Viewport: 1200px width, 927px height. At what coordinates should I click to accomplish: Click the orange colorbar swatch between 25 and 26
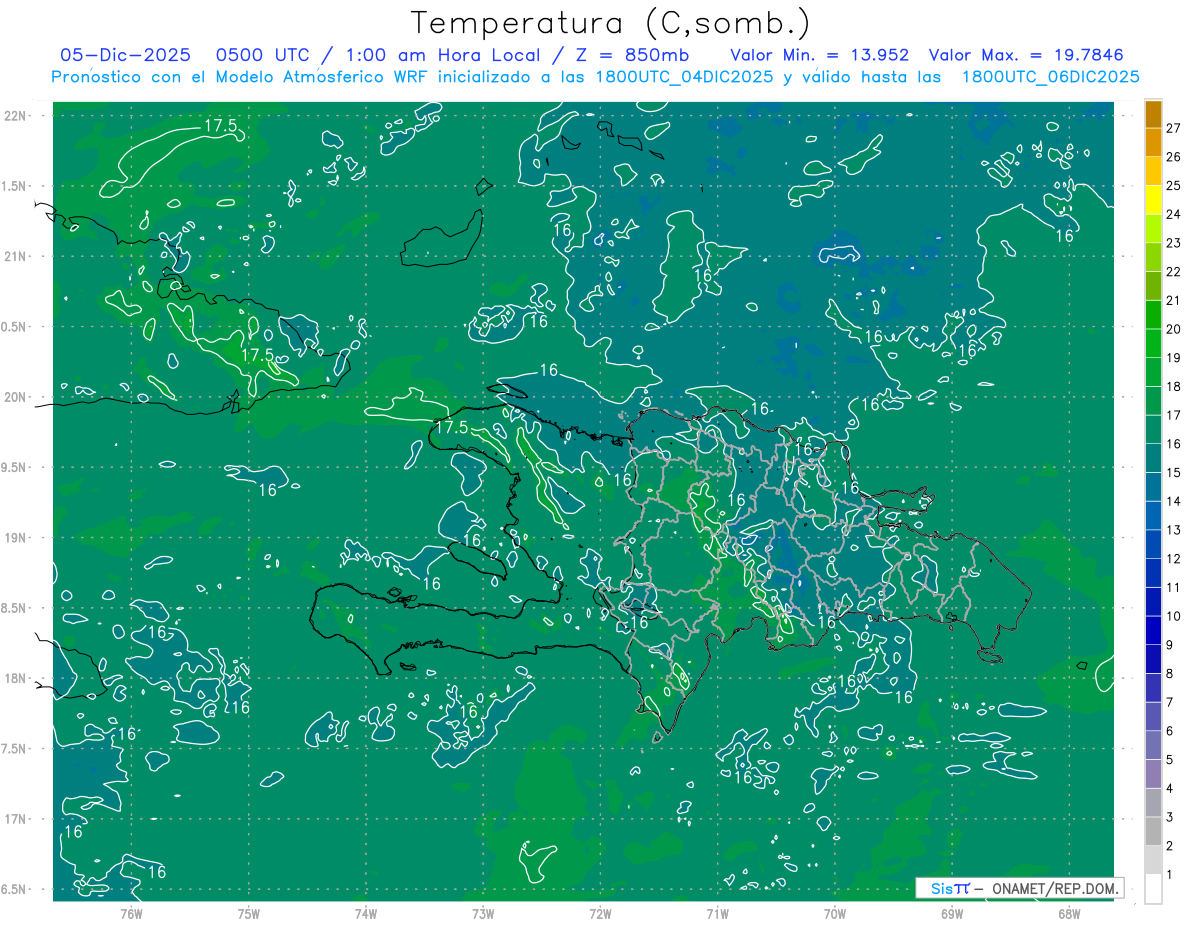point(1154,170)
